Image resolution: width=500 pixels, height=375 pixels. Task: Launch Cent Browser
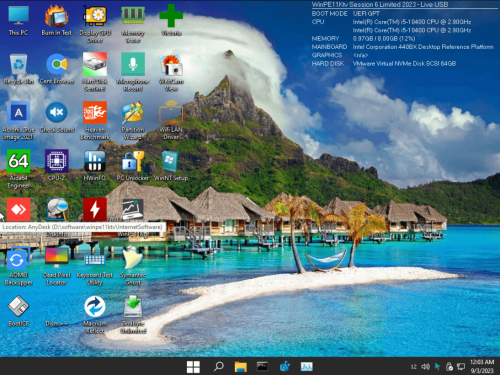coord(57,69)
